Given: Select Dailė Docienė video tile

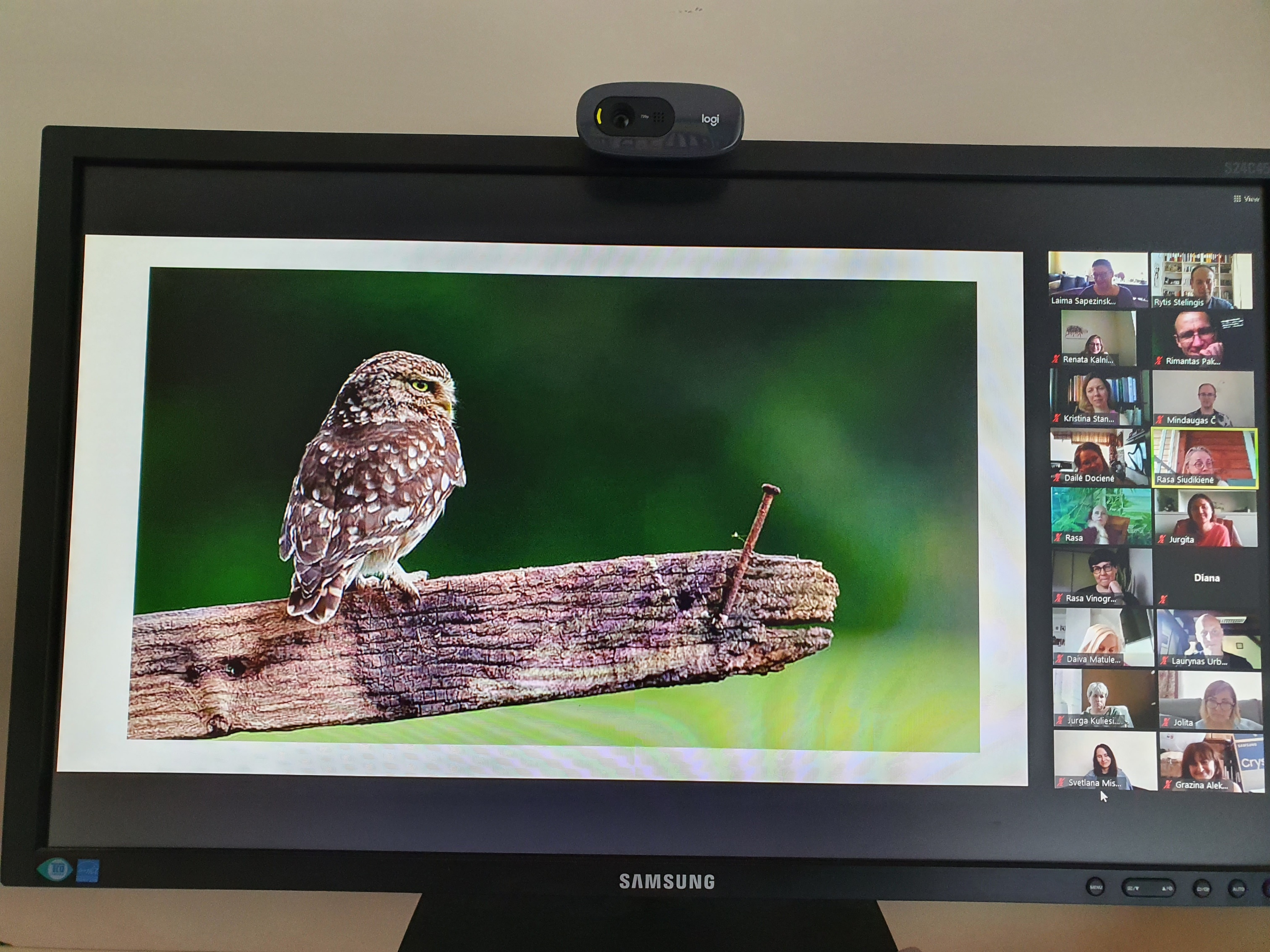Looking at the screenshot, I should click(x=1100, y=456).
